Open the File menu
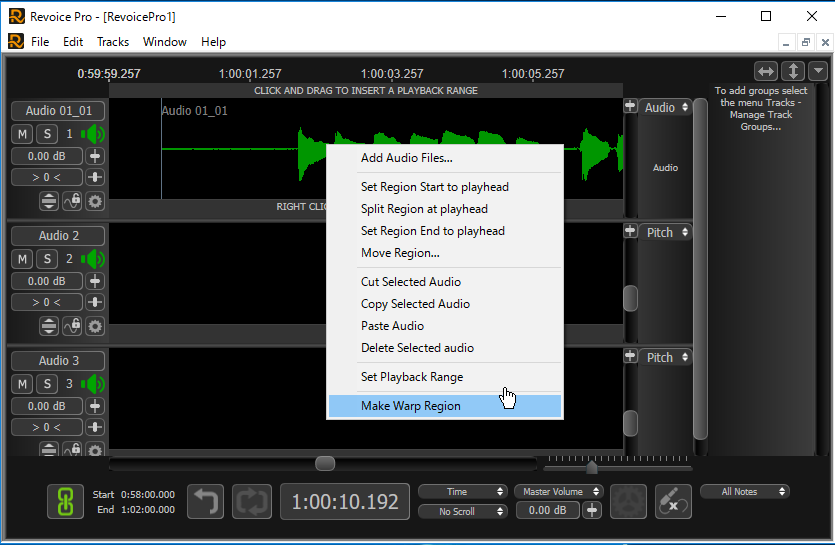 (40, 42)
